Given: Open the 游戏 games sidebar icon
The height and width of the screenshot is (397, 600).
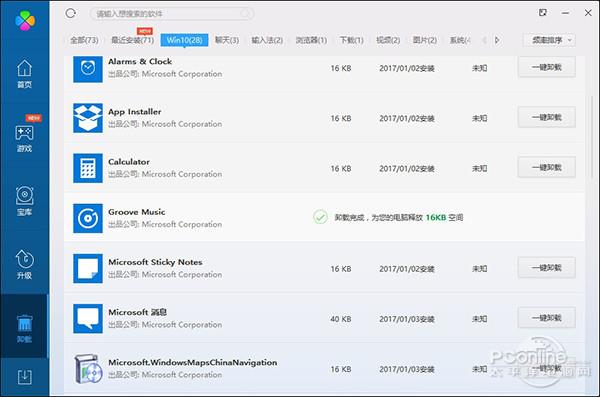Looking at the screenshot, I should [x=24, y=138].
